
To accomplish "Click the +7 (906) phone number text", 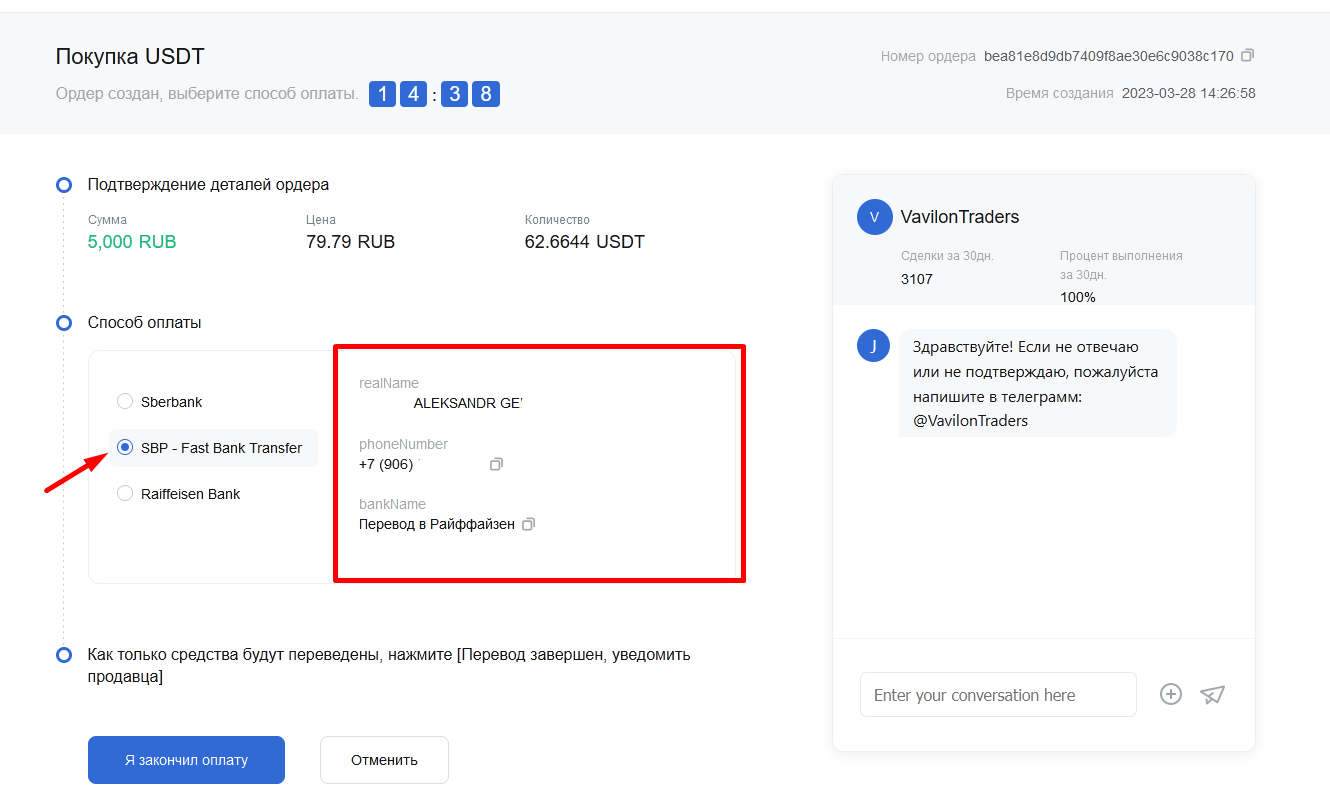I will pyautogui.click(x=386, y=465).
